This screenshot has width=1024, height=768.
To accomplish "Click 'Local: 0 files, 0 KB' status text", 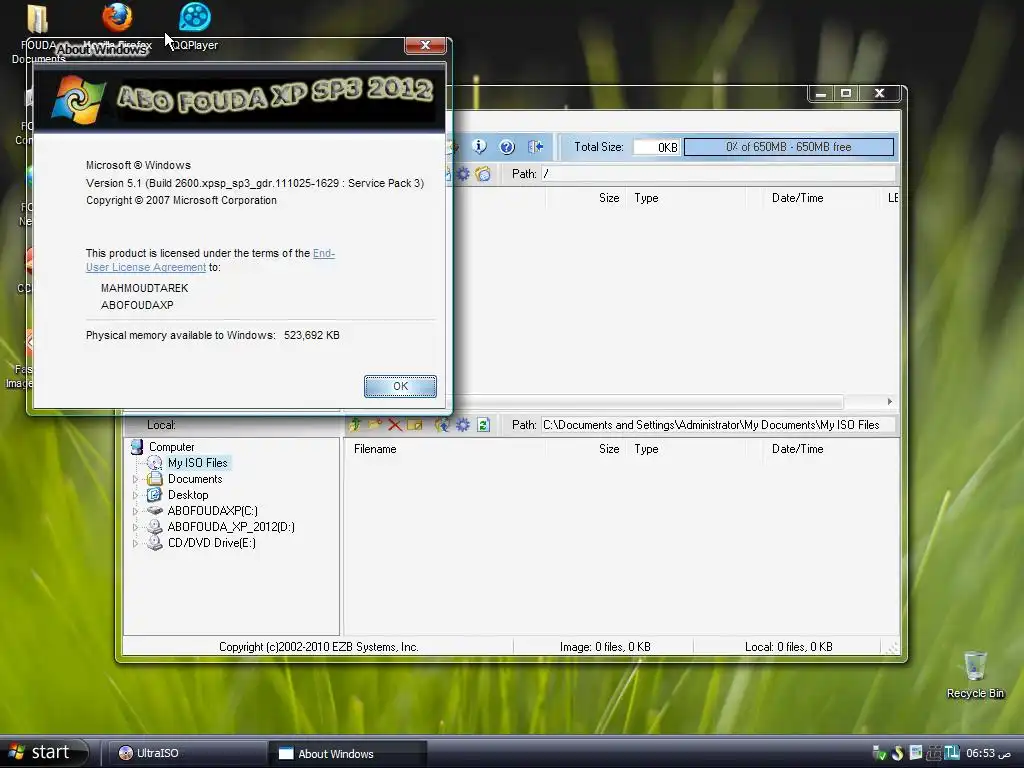I will click(788, 647).
